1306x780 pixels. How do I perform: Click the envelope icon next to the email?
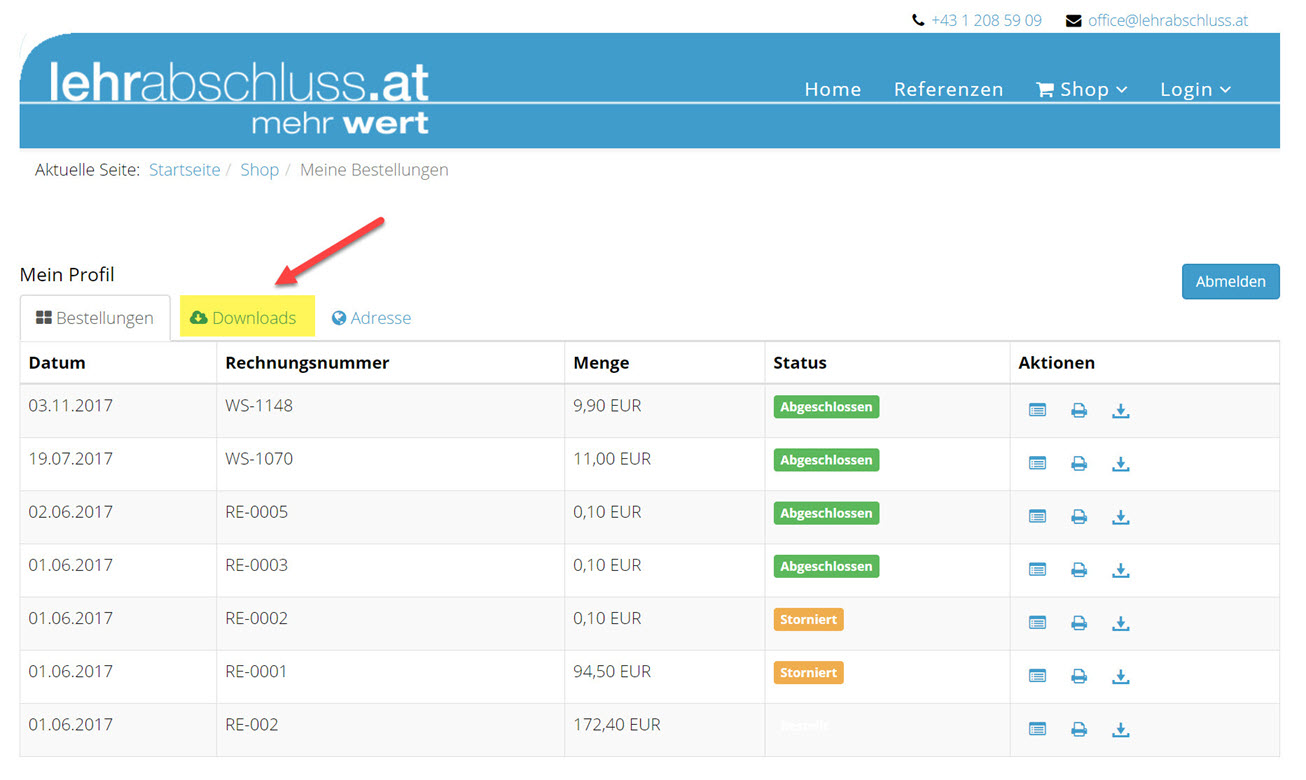point(1073,19)
